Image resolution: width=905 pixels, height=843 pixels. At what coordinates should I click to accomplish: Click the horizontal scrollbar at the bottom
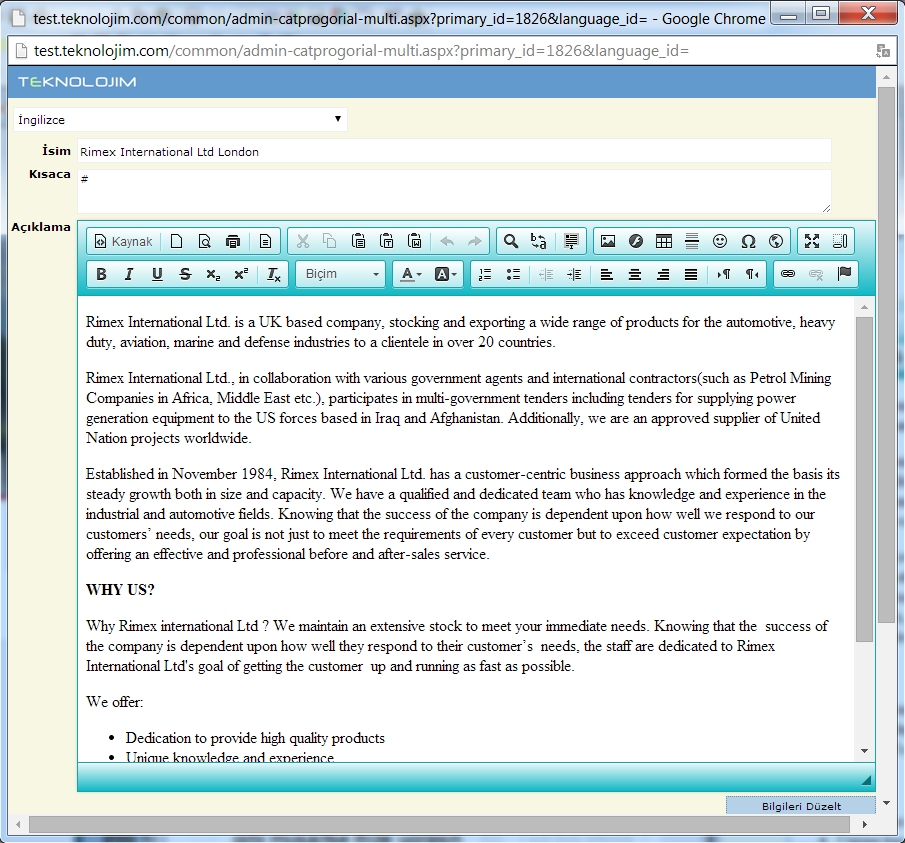[439, 824]
